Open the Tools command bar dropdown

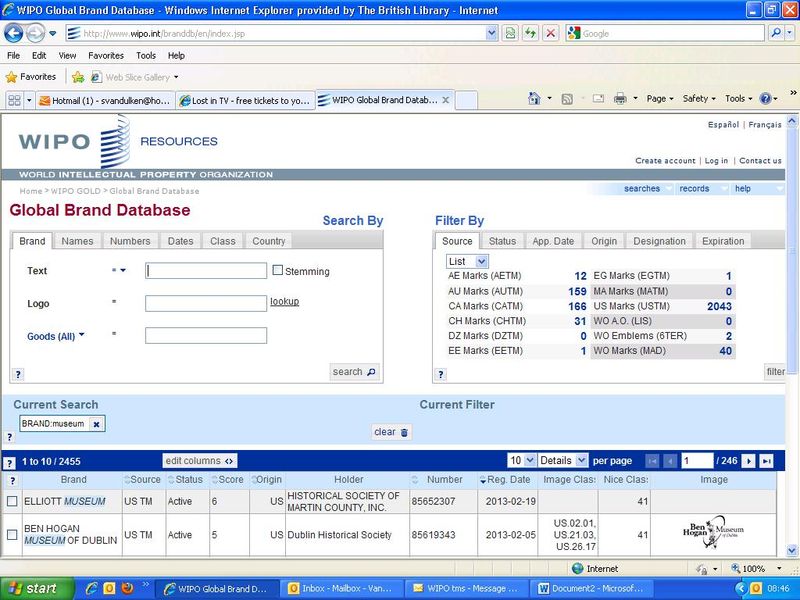738,99
